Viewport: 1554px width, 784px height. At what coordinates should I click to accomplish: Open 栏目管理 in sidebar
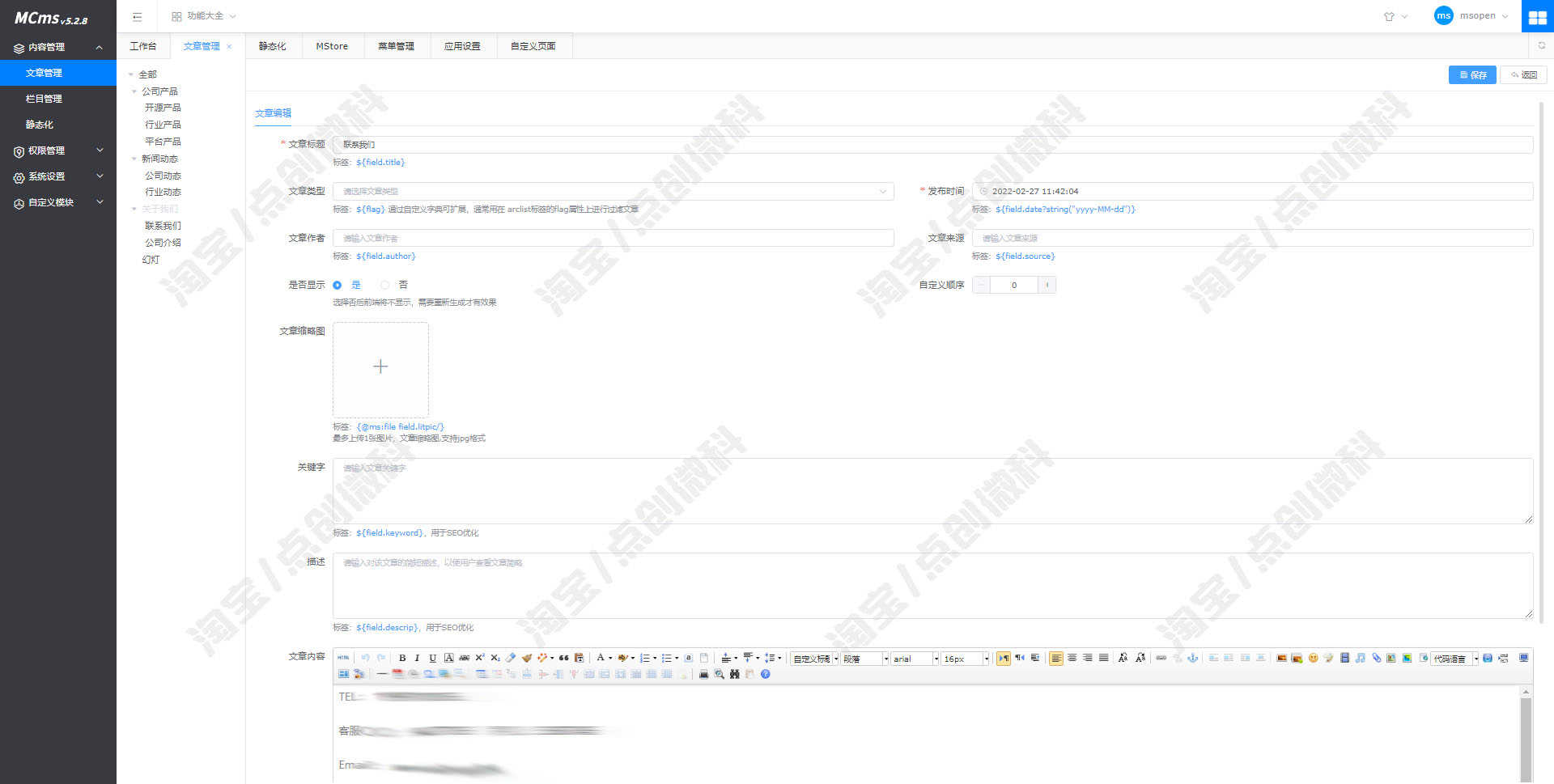point(58,99)
